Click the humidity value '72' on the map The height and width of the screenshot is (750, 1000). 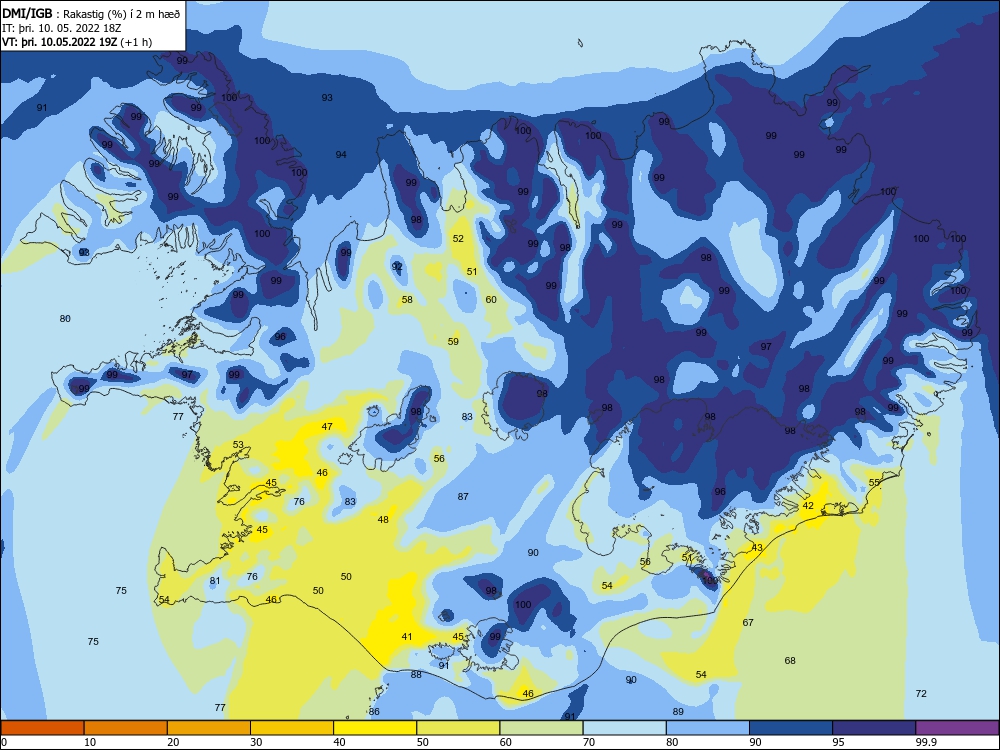[x=921, y=693]
